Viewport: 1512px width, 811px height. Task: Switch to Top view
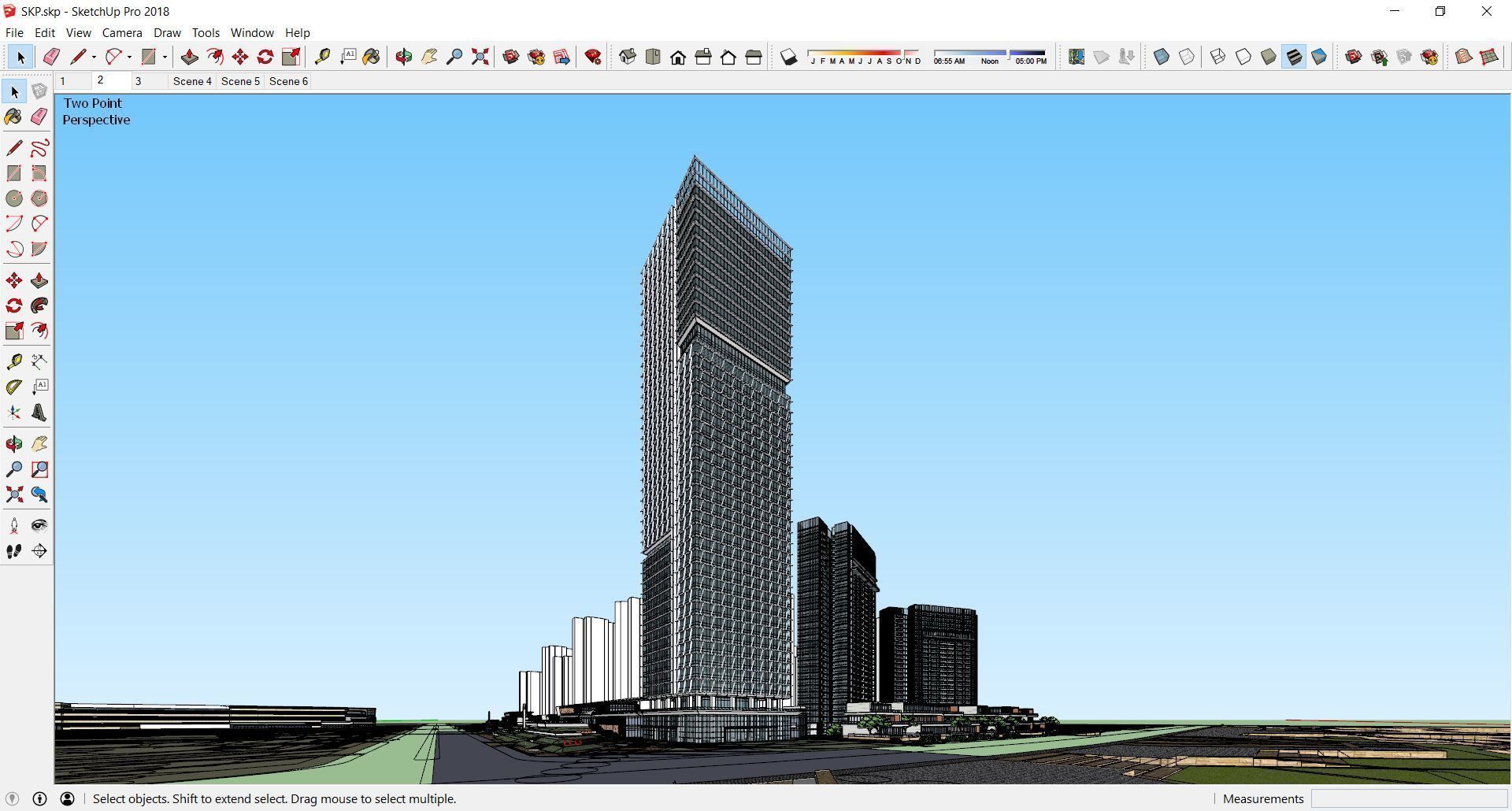pos(653,57)
